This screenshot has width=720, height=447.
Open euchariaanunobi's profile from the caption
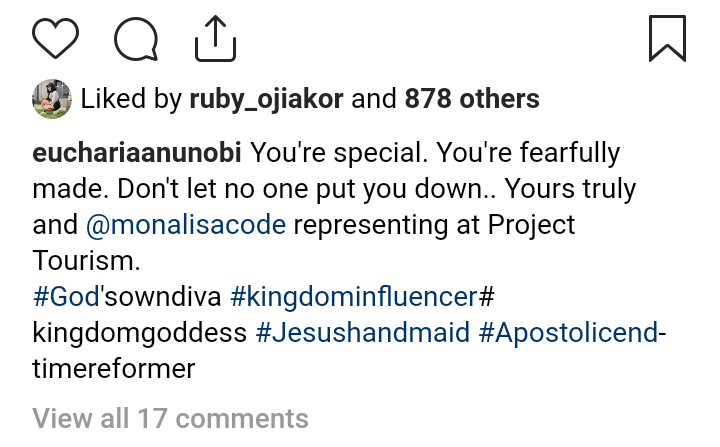pos(138,154)
